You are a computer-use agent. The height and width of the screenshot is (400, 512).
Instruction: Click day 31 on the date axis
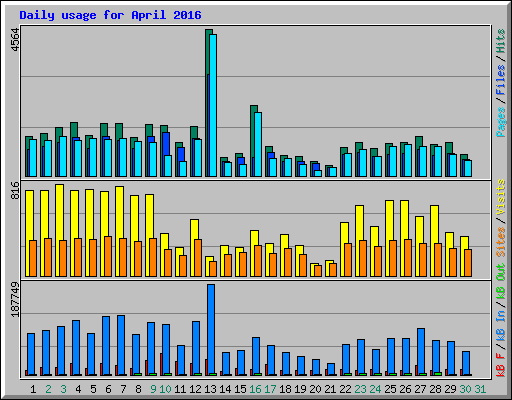(x=480, y=389)
